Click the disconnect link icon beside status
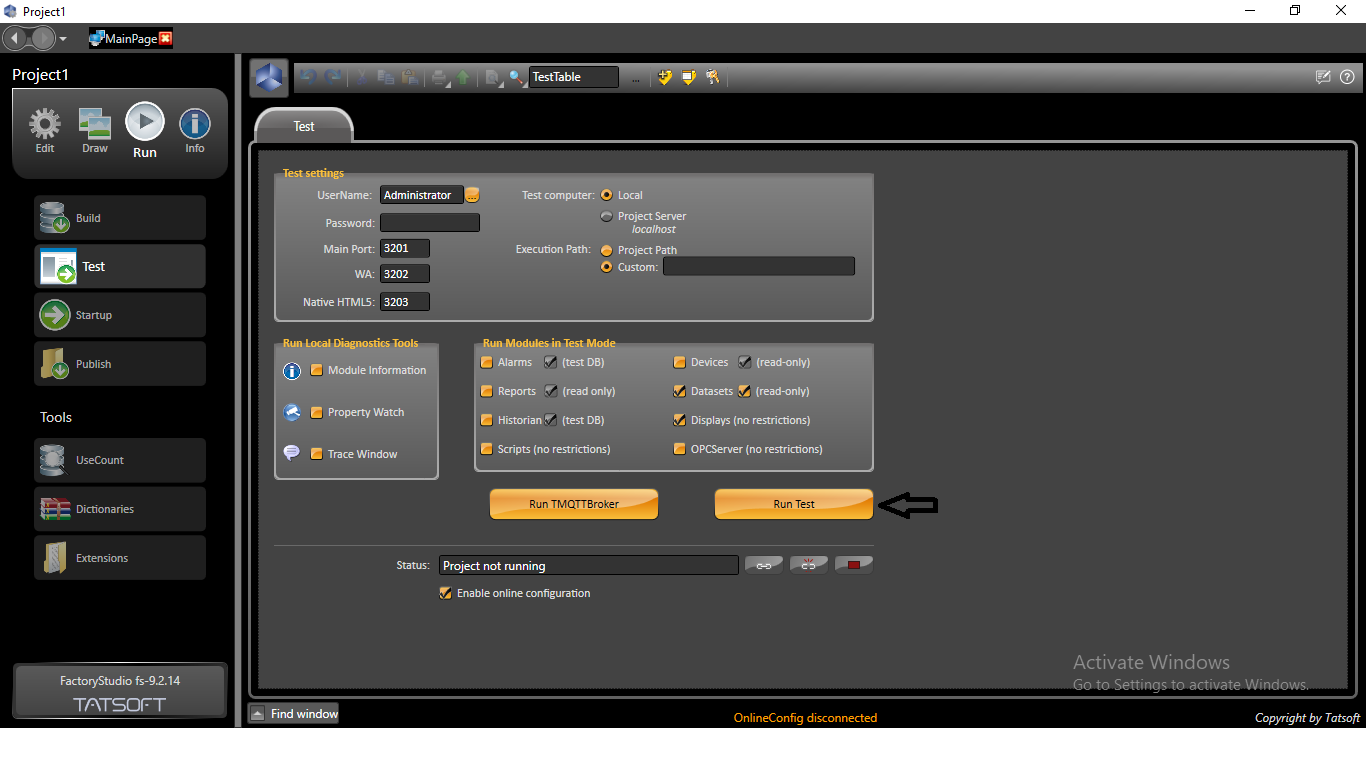 (809, 565)
